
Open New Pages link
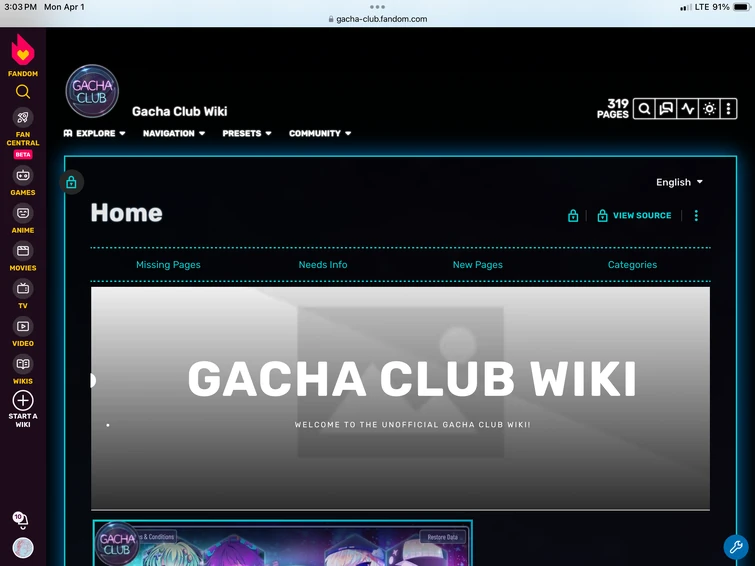tap(478, 264)
